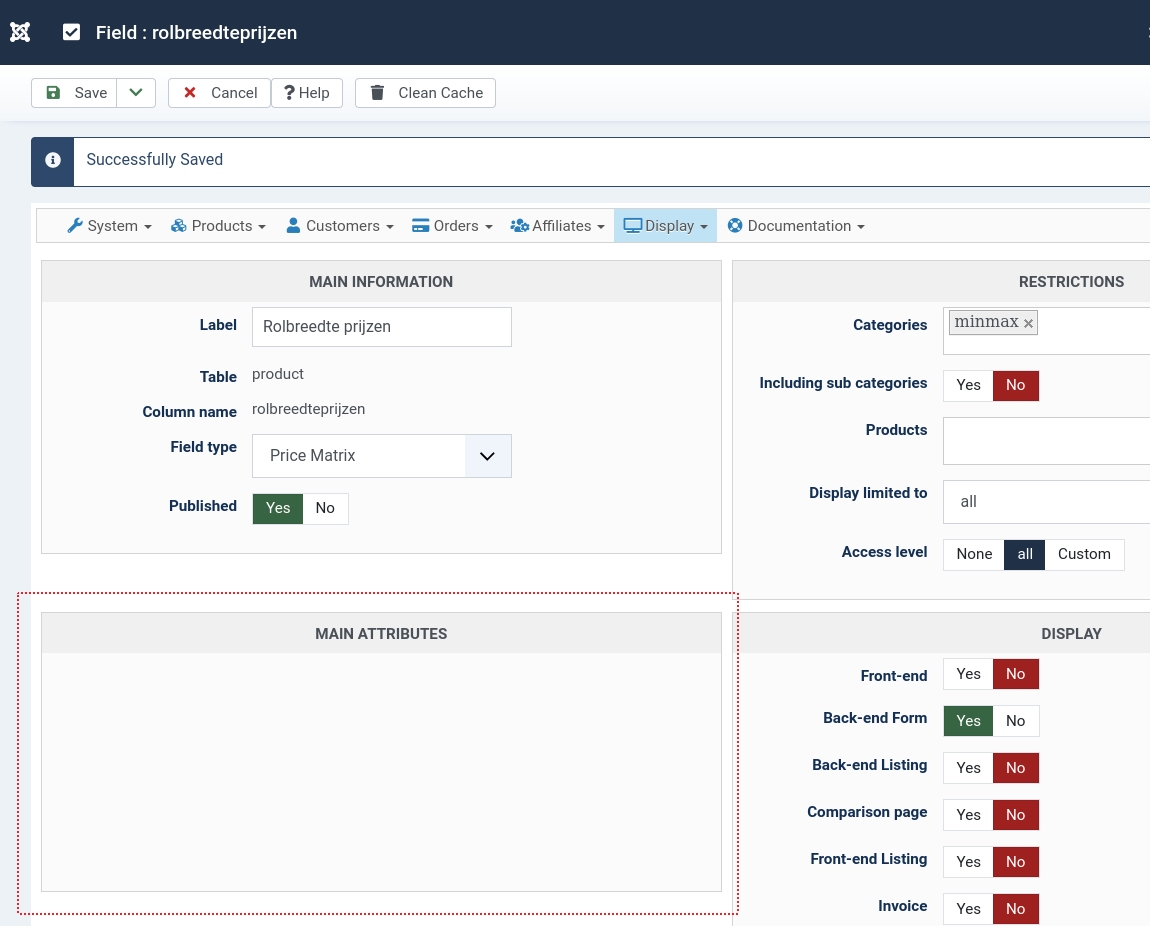Expand the Field type Price Matrix dropdown
This screenshot has height=926, width=1150.
point(487,456)
